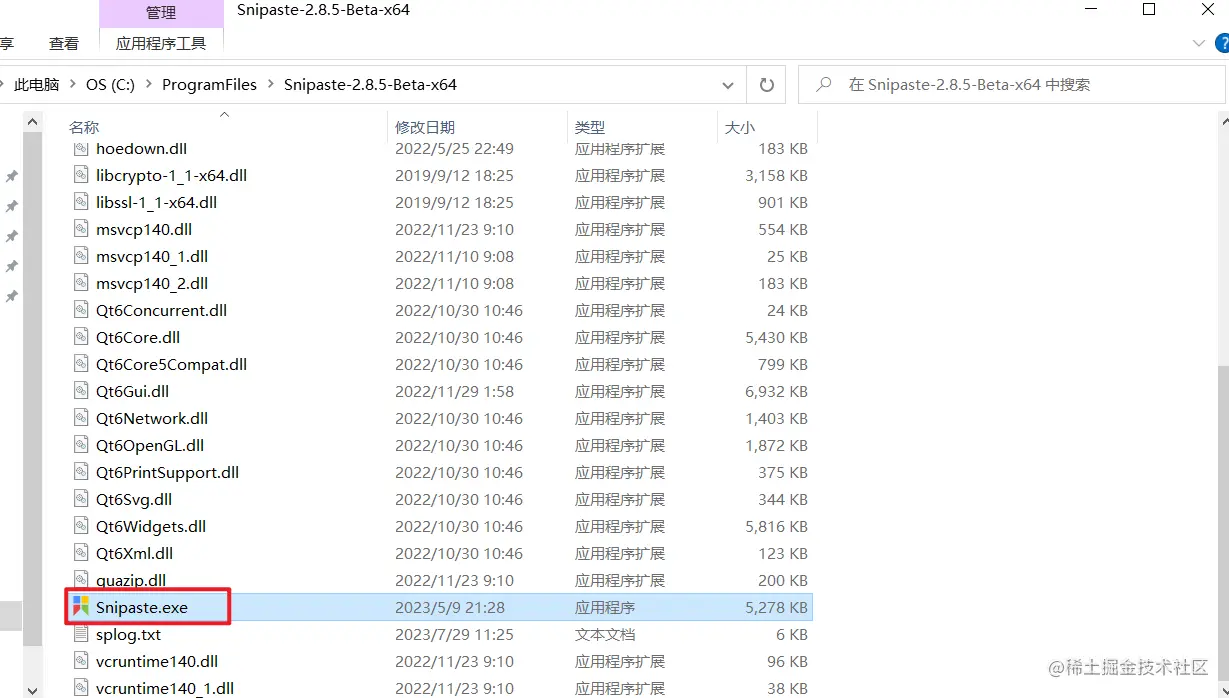Select the file name Qt6Network.dll
The width and height of the screenshot is (1229, 698).
coord(152,418)
